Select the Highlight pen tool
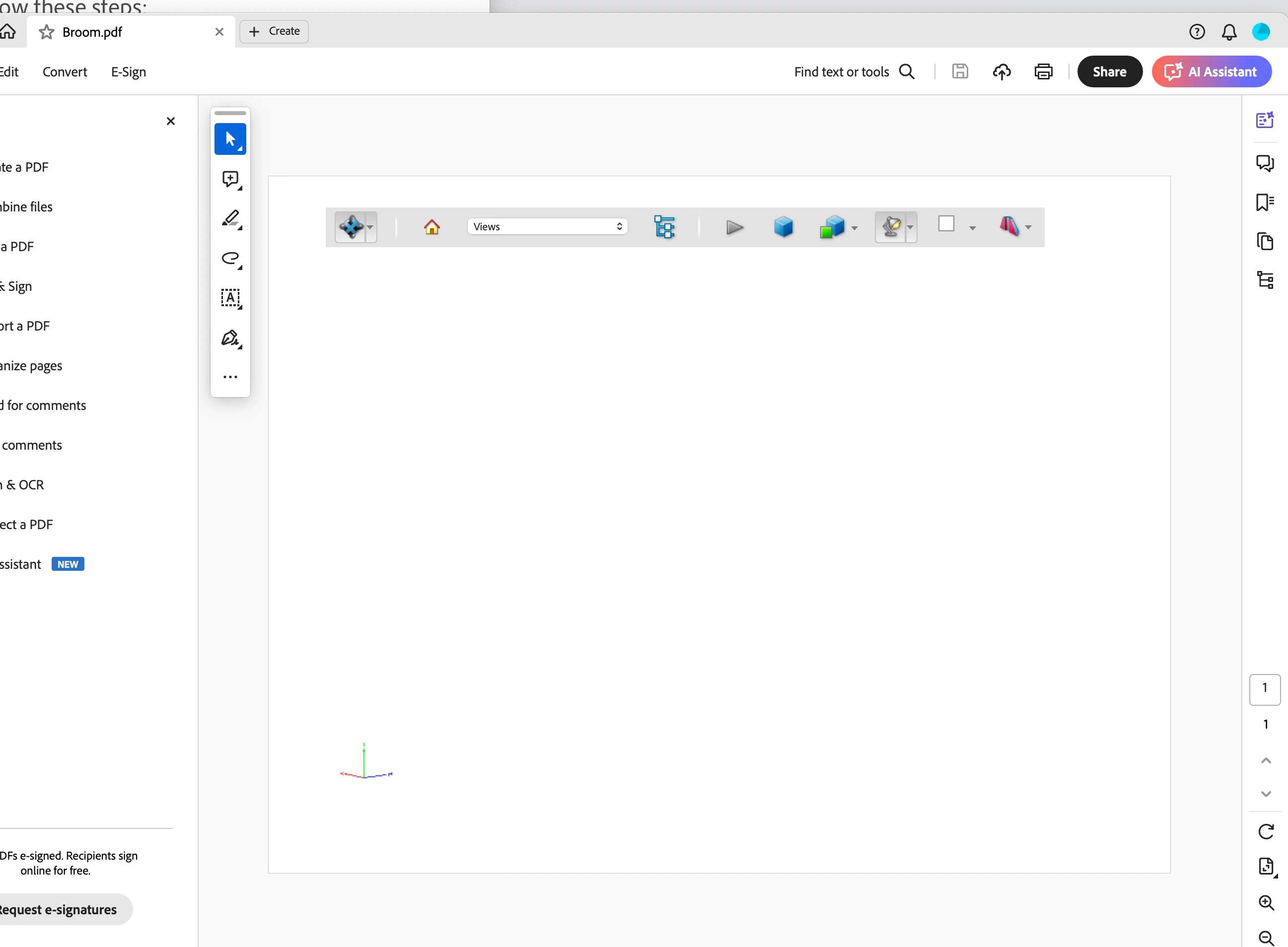Screen dimensions: 1288x947 (230, 218)
